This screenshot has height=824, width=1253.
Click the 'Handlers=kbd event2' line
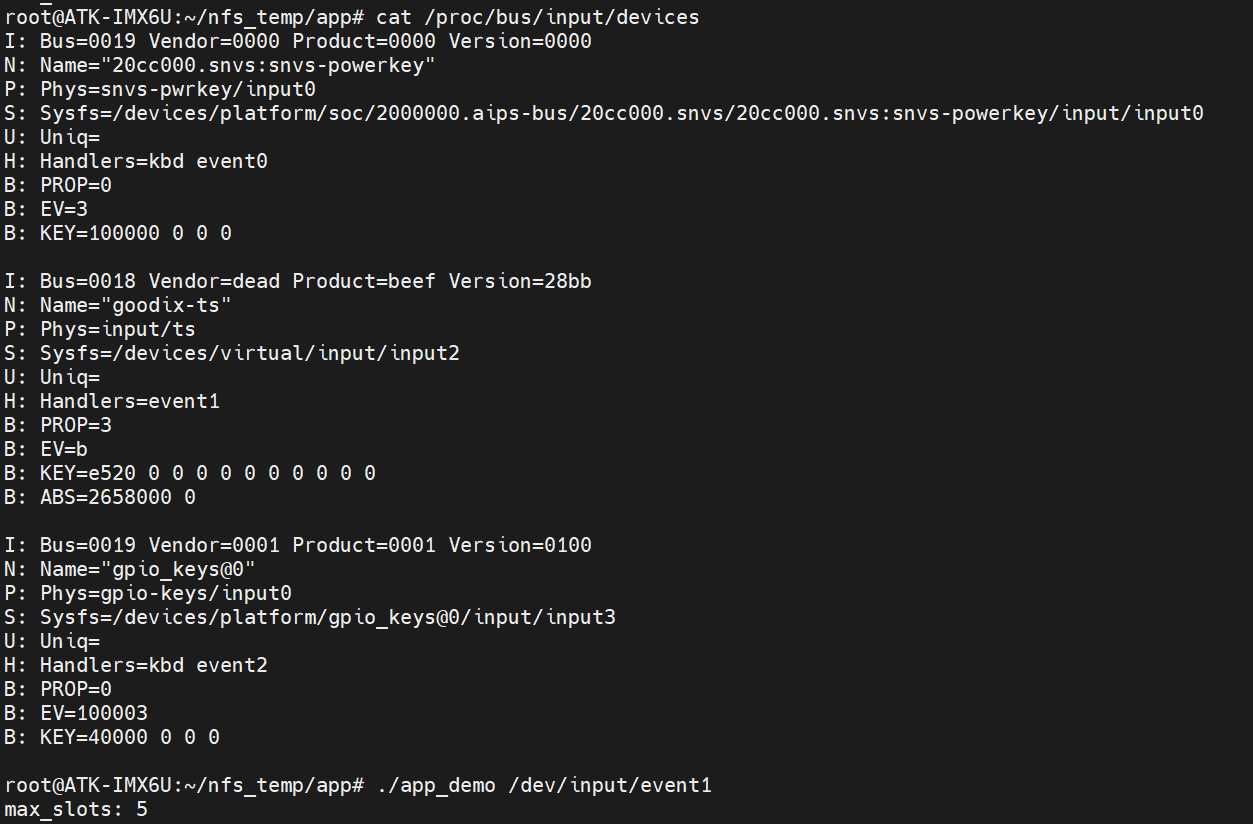point(154,665)
